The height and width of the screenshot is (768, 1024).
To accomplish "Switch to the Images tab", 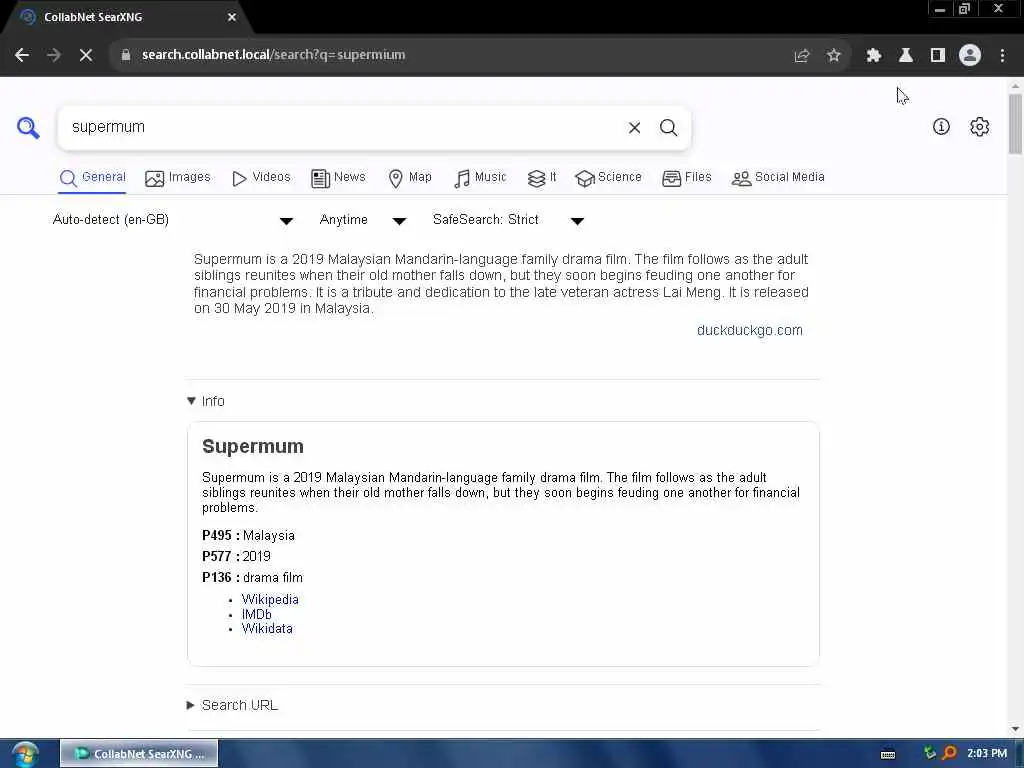I will (178, 178).
